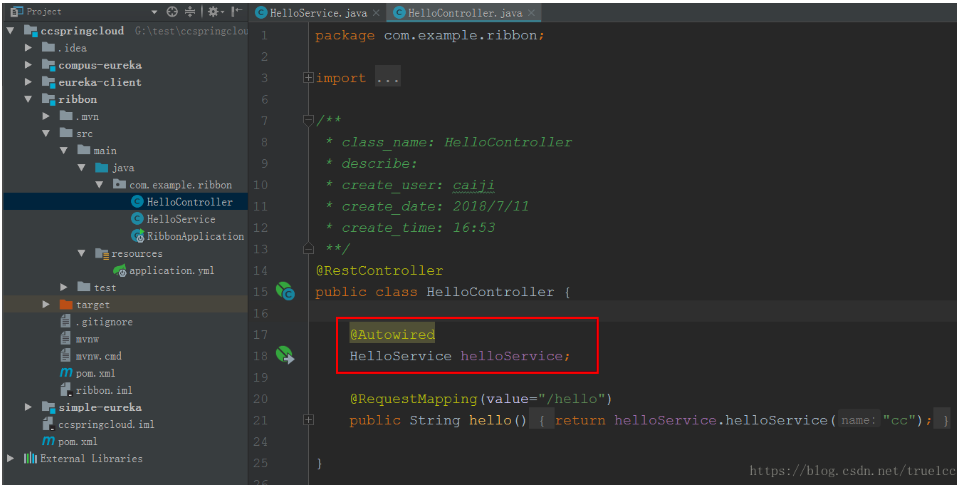The image size is (957, 486).
Task: Click the @RequestMapping annotation
Action: 413,399
